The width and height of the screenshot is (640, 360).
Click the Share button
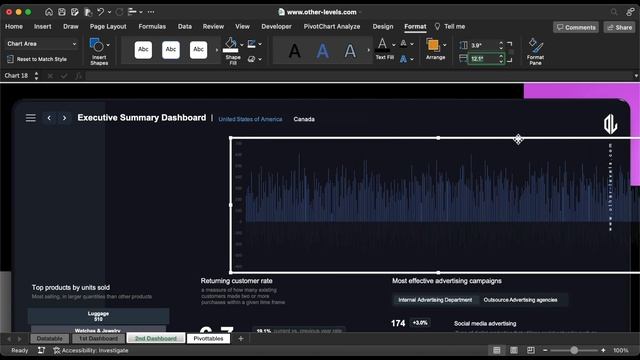click(x=619, y=27)
